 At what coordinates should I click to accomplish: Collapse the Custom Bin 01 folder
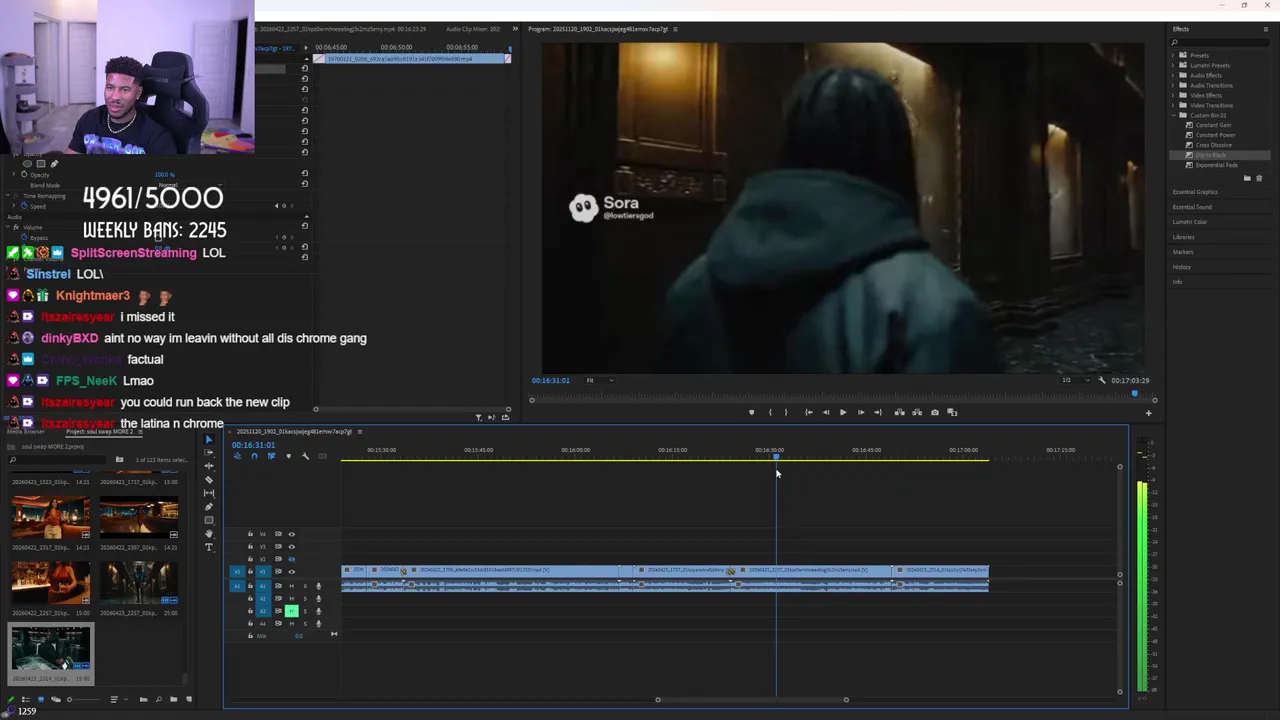1175,115
